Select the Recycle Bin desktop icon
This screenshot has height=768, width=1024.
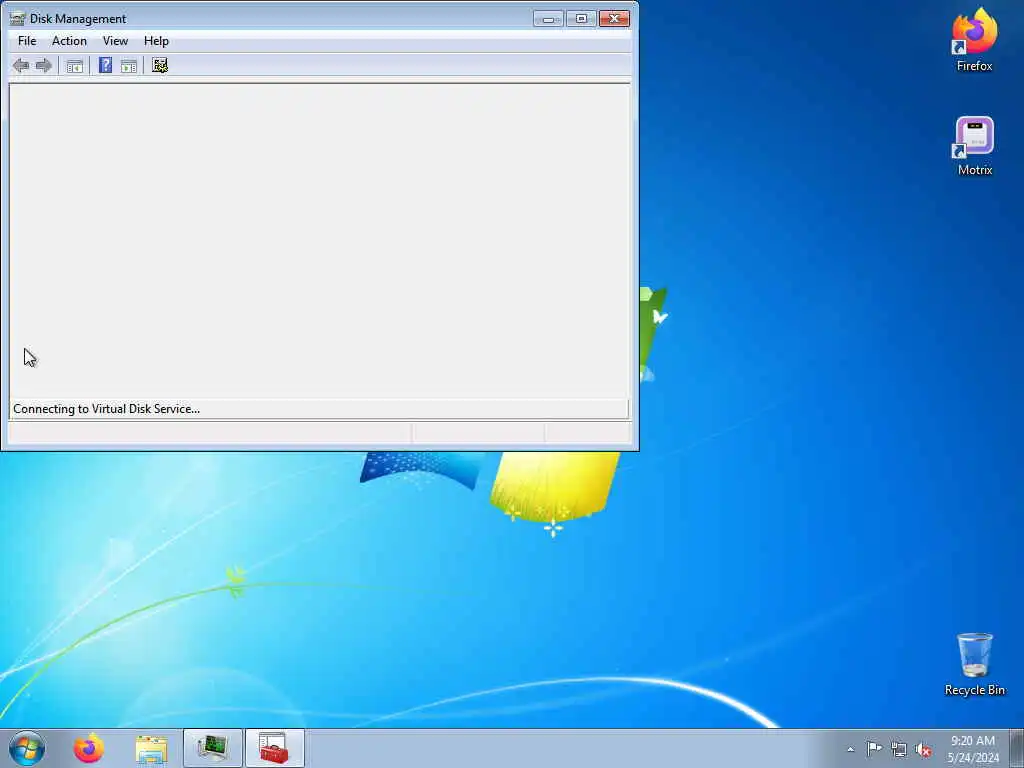pyautogui.click(x=974, y=664)
